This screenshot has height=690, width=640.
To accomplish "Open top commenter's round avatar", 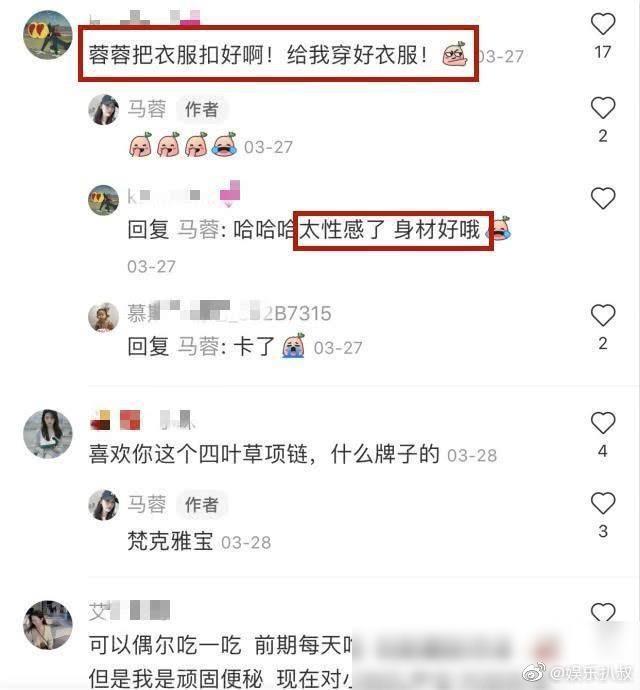I will coord(48,35).
